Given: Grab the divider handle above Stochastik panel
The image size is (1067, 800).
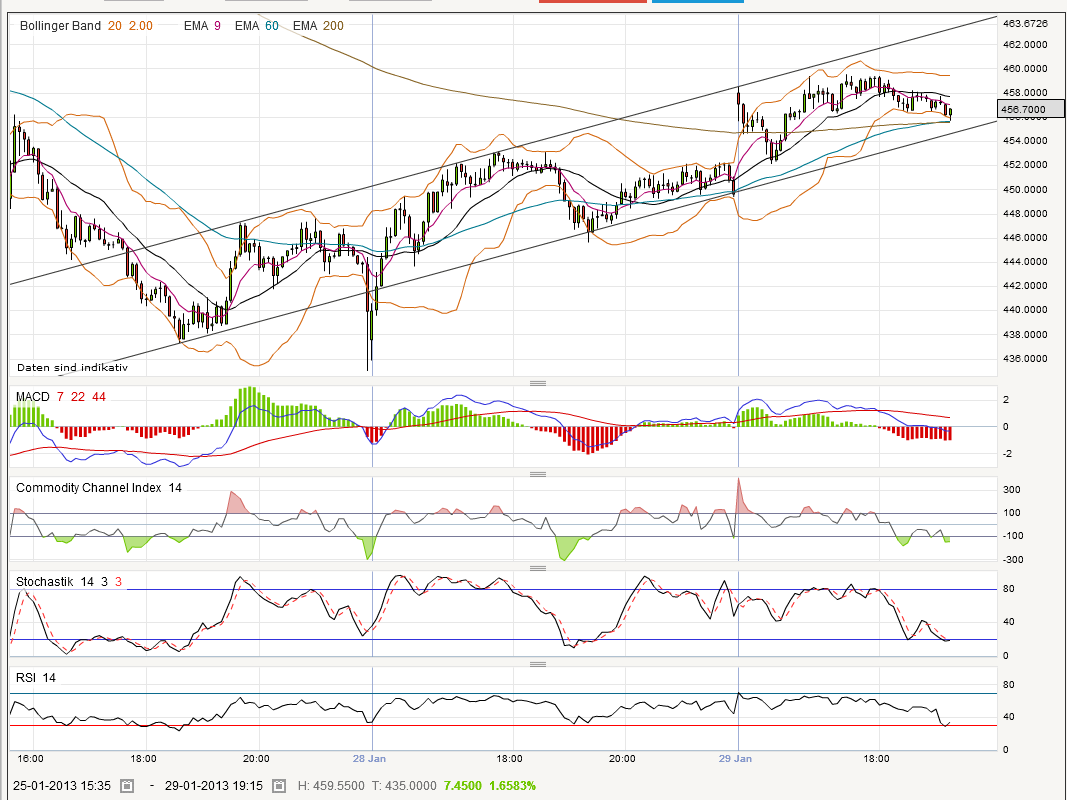Looking at the screenshot, I should [538, 568].
